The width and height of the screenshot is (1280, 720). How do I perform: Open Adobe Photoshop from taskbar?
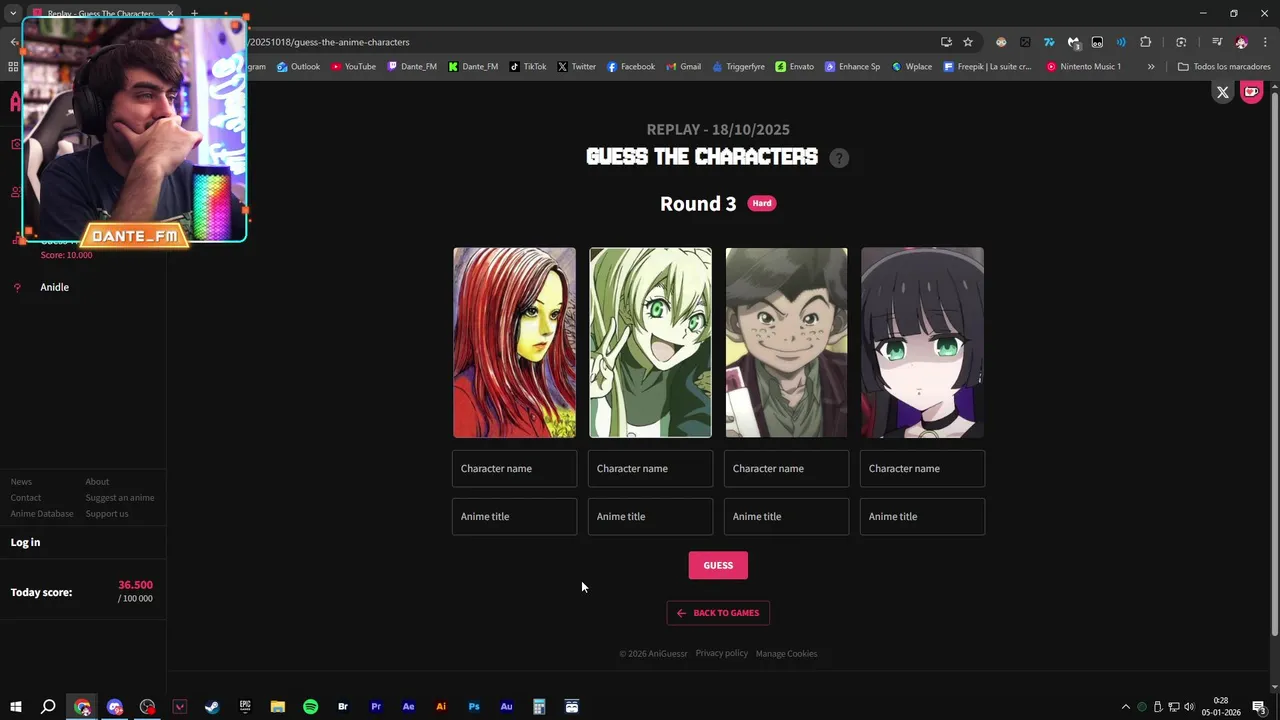click(x=474, y=707)
